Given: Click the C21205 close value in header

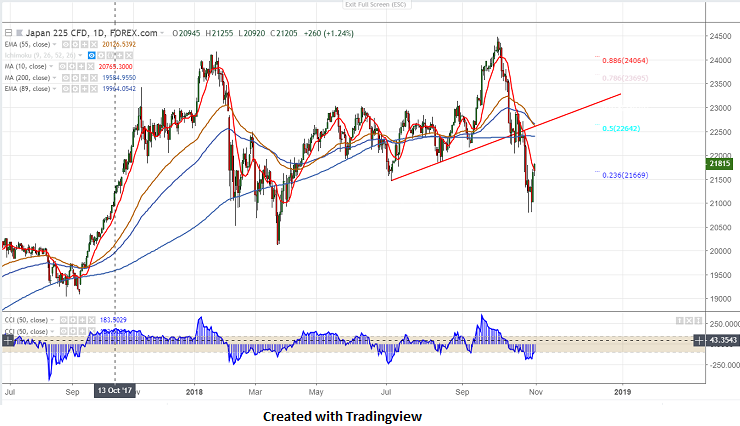Looking at the screenshot, I should click(284, 33).
